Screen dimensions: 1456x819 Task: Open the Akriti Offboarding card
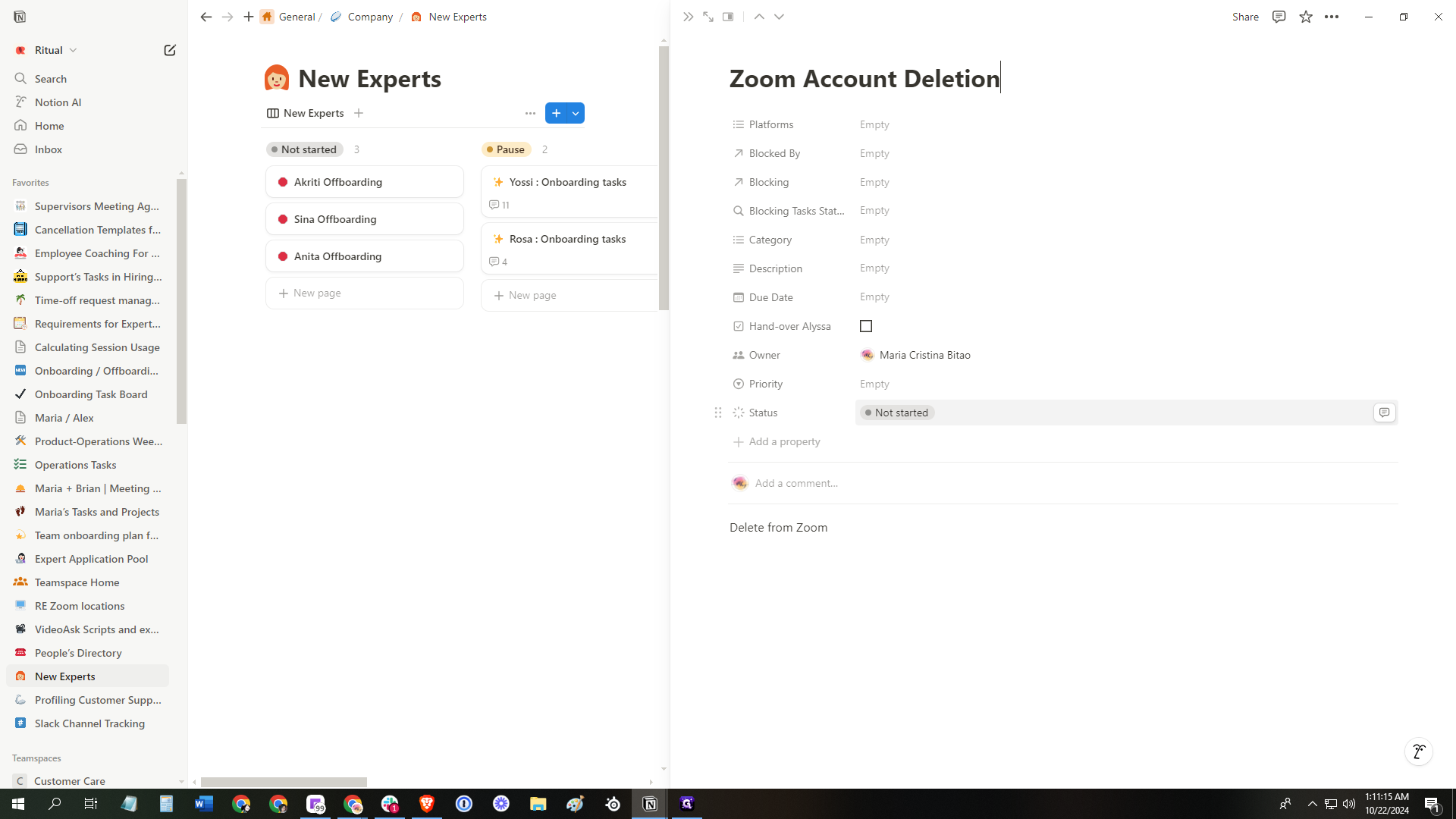(x=365, y=182)
